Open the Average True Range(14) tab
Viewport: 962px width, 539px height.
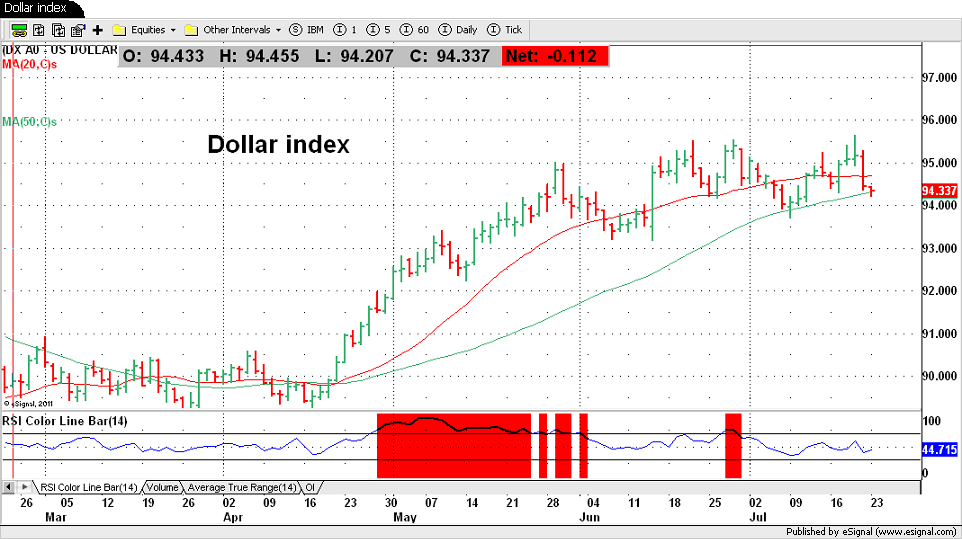pos(242,487)
